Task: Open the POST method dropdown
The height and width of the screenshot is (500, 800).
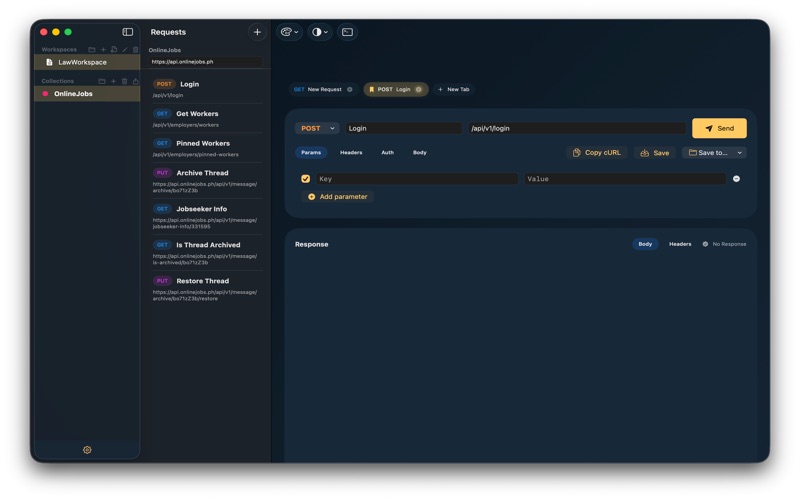Action: click(317, 128)
